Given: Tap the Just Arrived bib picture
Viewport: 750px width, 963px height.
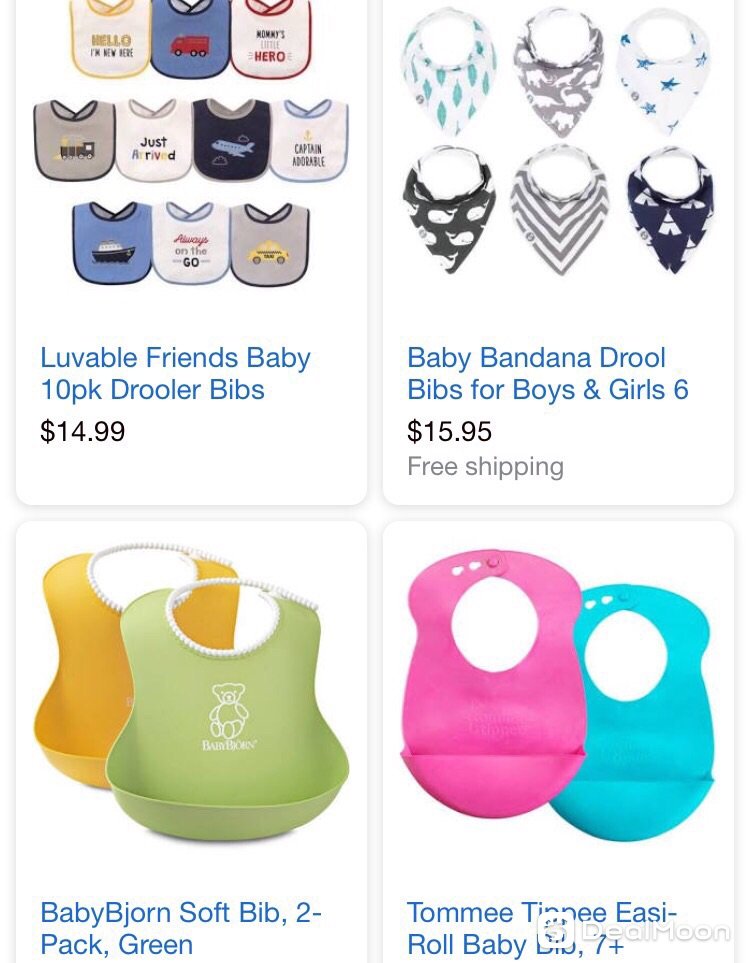Looking at the screenshot, I should (x=154, y=141).
